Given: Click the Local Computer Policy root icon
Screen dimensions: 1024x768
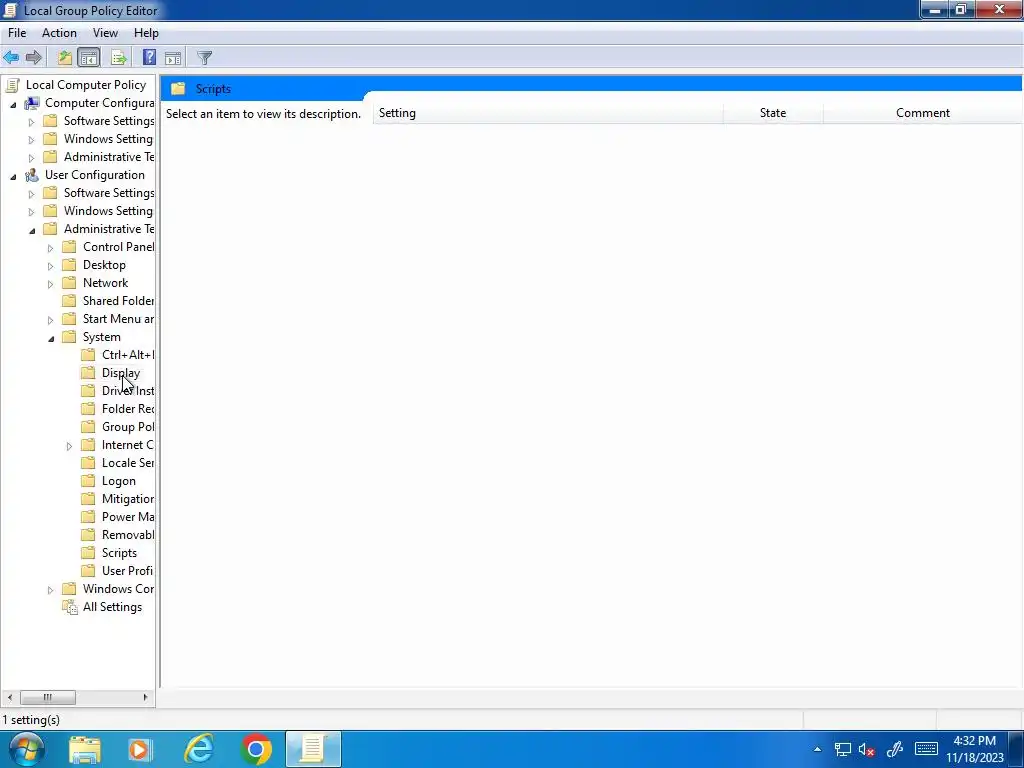Looking at the screenshot, I should (12, 84).
